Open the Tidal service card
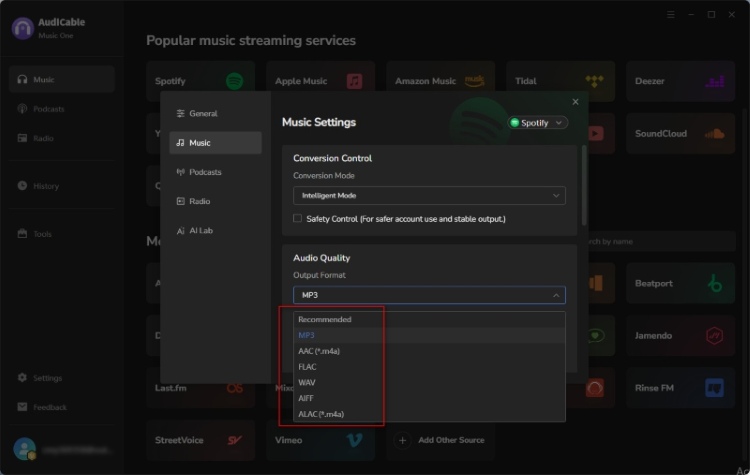Viewport: 750px width, 475px height. 561,81
